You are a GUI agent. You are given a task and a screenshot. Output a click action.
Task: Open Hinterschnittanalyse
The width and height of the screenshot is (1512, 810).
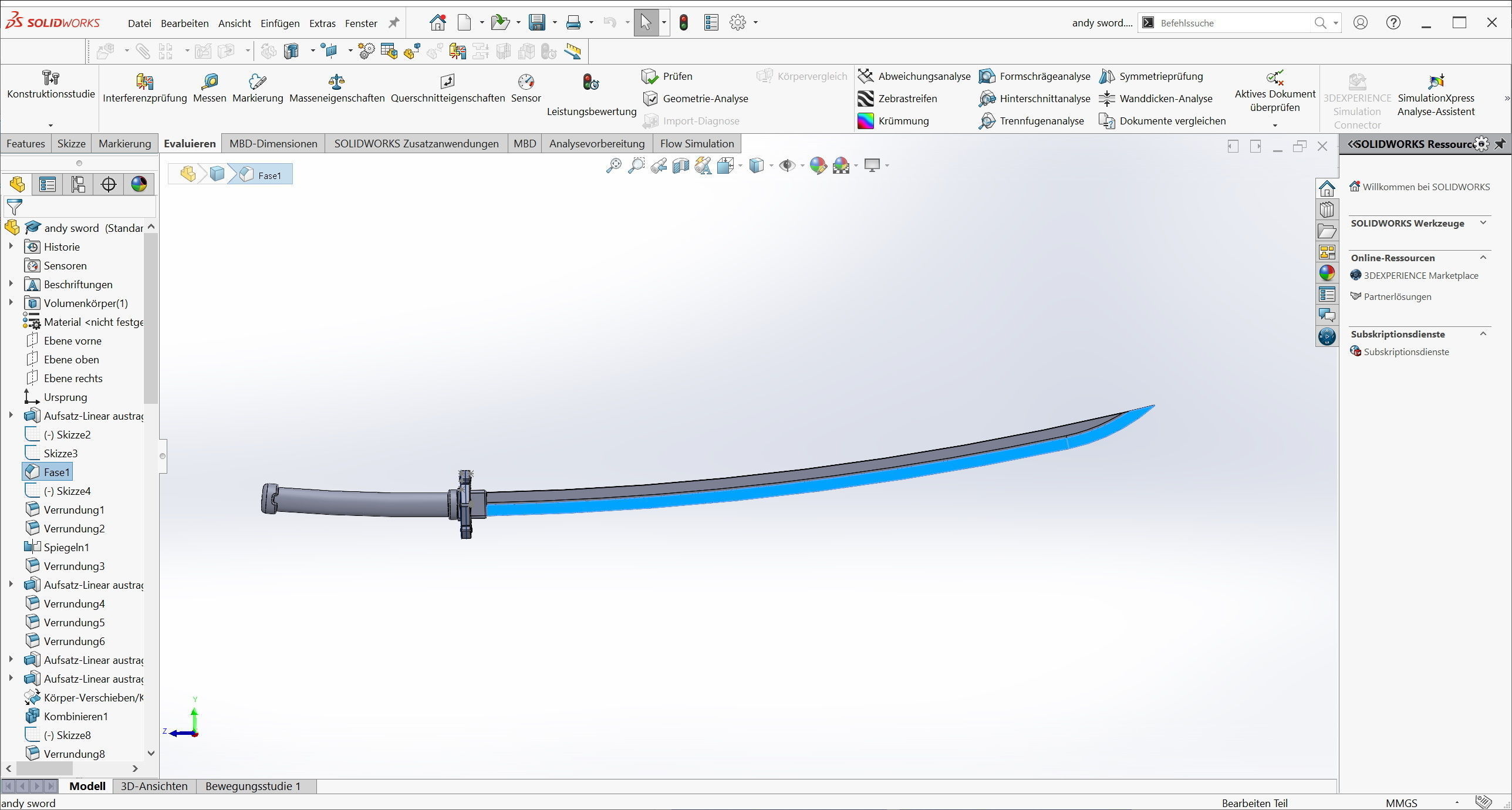pyautogui.click(x=1034, y=99)
